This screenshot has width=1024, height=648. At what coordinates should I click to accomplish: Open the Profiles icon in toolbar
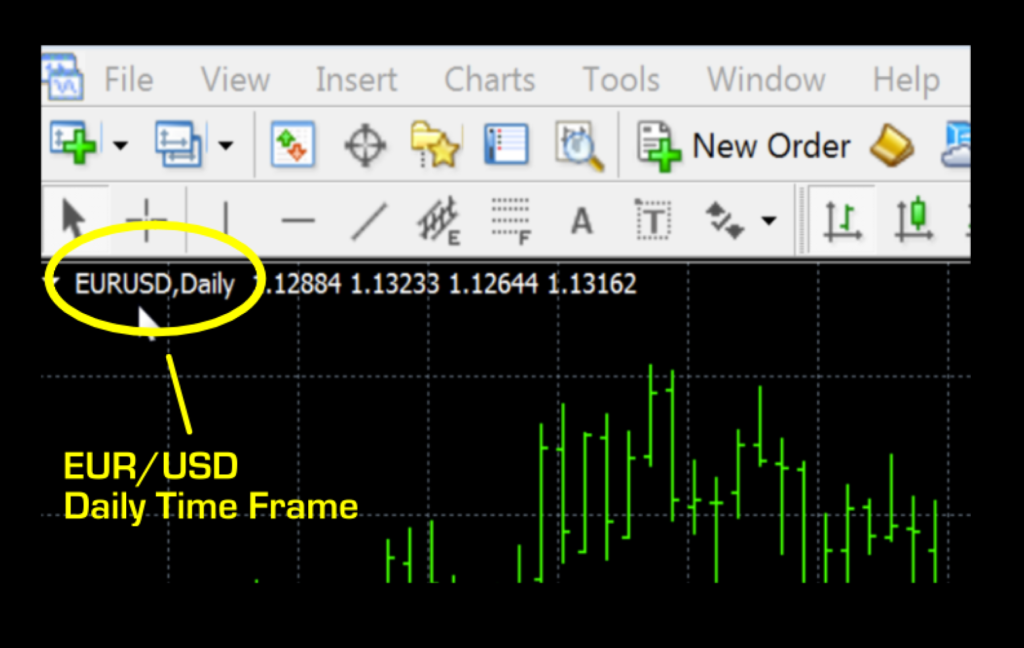(x=177, y=146)
